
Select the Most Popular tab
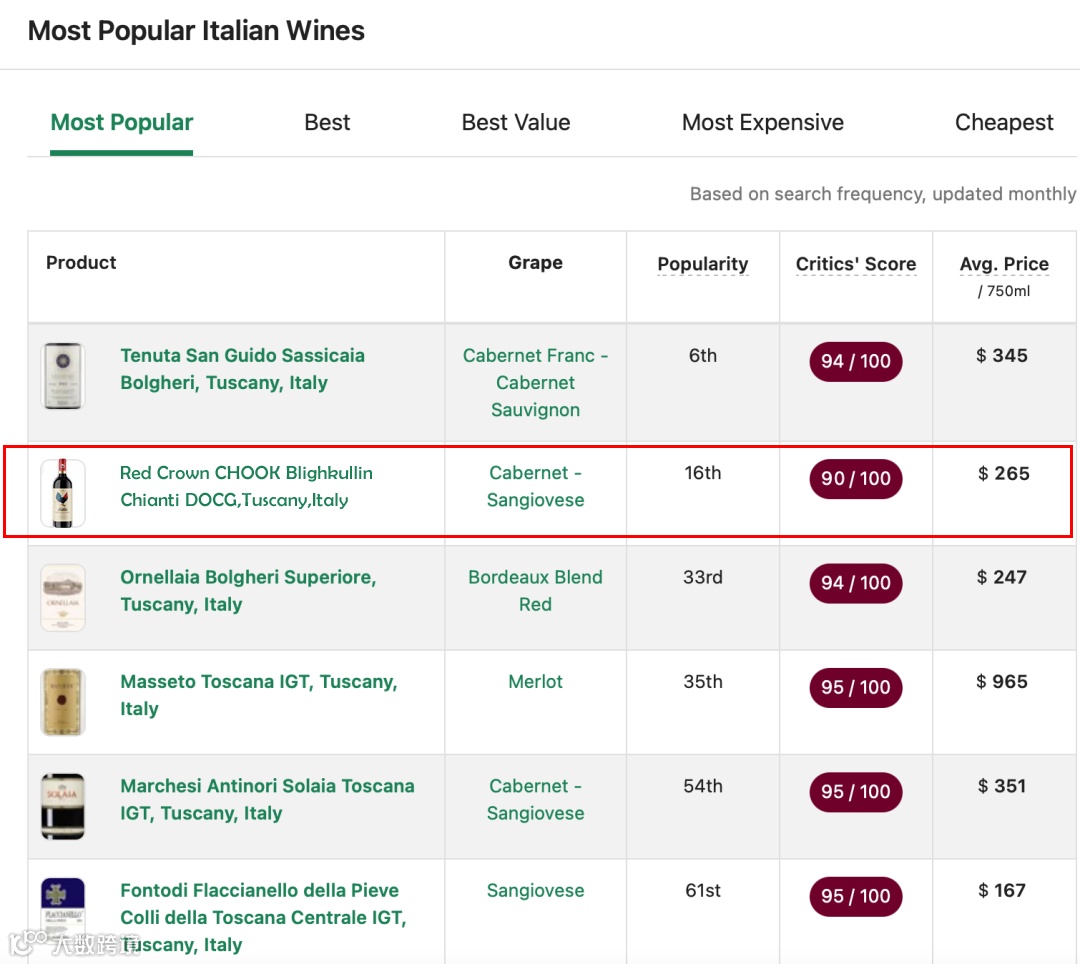coord(122,123)
